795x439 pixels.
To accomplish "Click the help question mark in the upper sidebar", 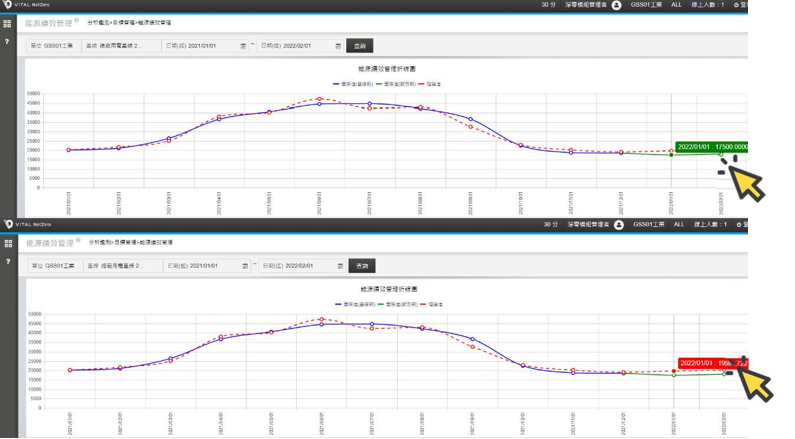I will pos(8,42).
